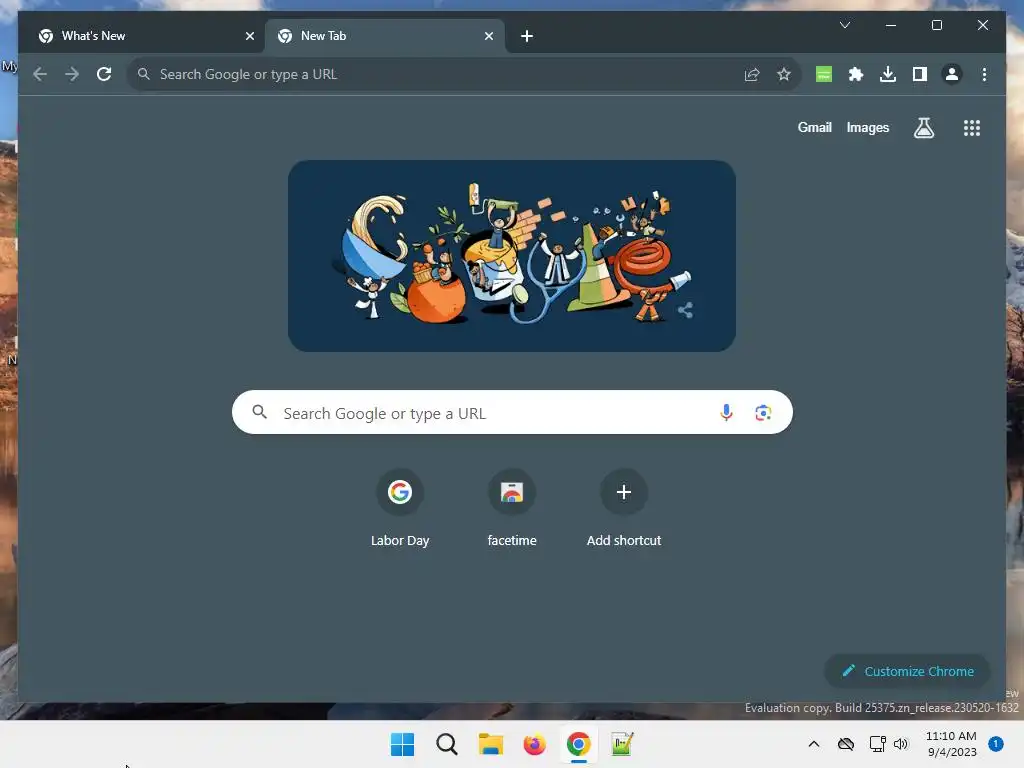This screenshot has width=1024, height=768.
Task: Open the profile avatar menu
Action: (952, 74)
